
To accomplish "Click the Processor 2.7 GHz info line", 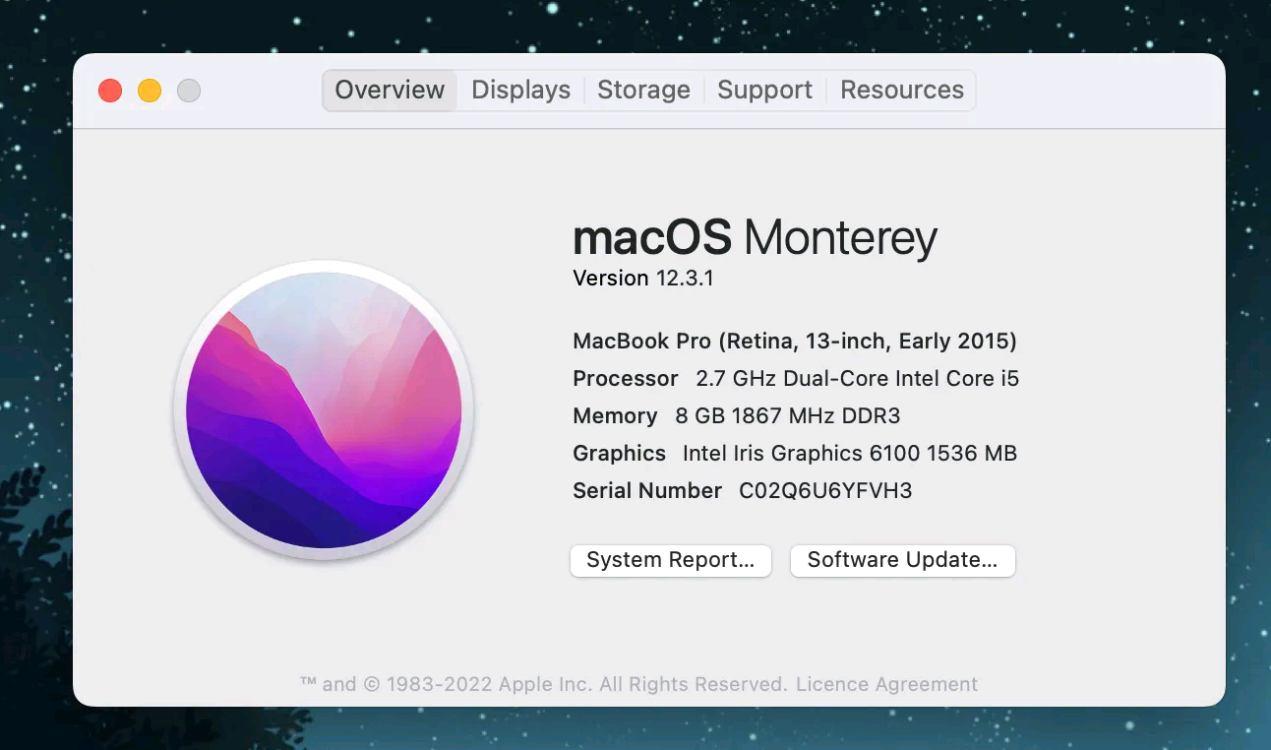I will coord(795,379).
